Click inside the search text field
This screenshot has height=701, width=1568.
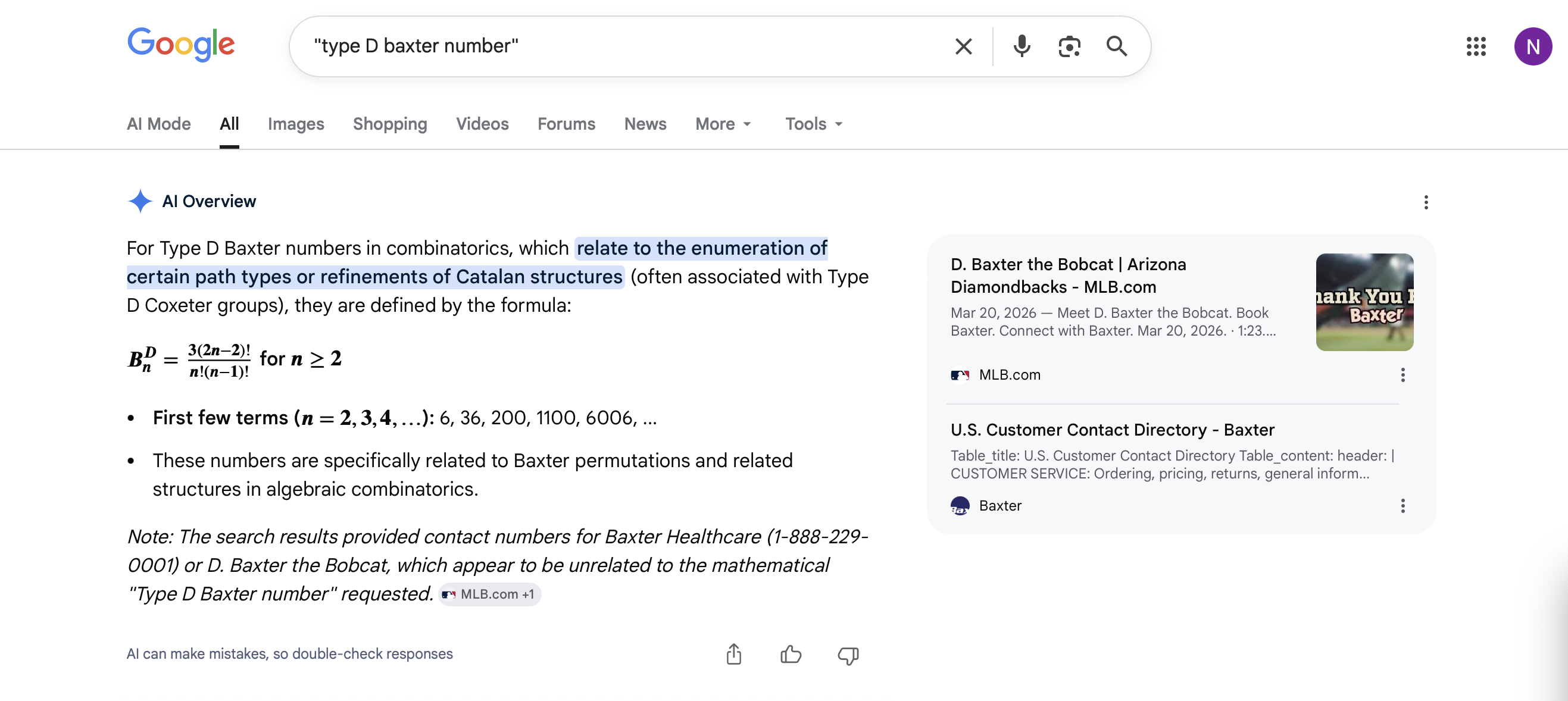point(621,46)
